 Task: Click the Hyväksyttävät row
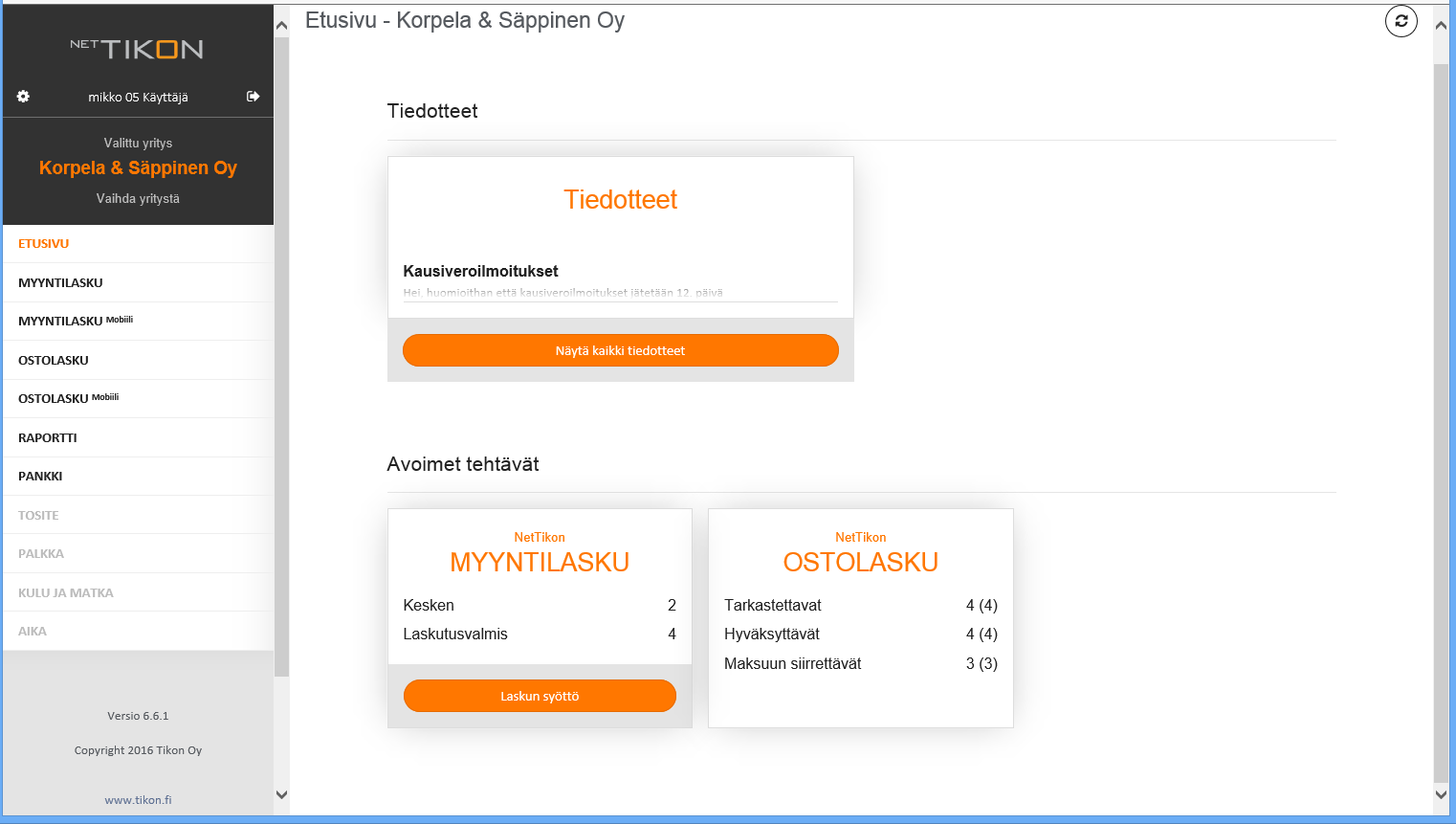point(861,634)
